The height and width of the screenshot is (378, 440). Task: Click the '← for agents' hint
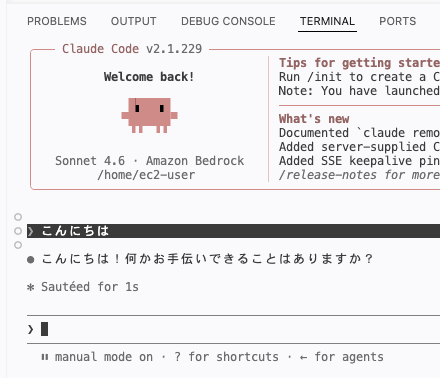point(341,357)
